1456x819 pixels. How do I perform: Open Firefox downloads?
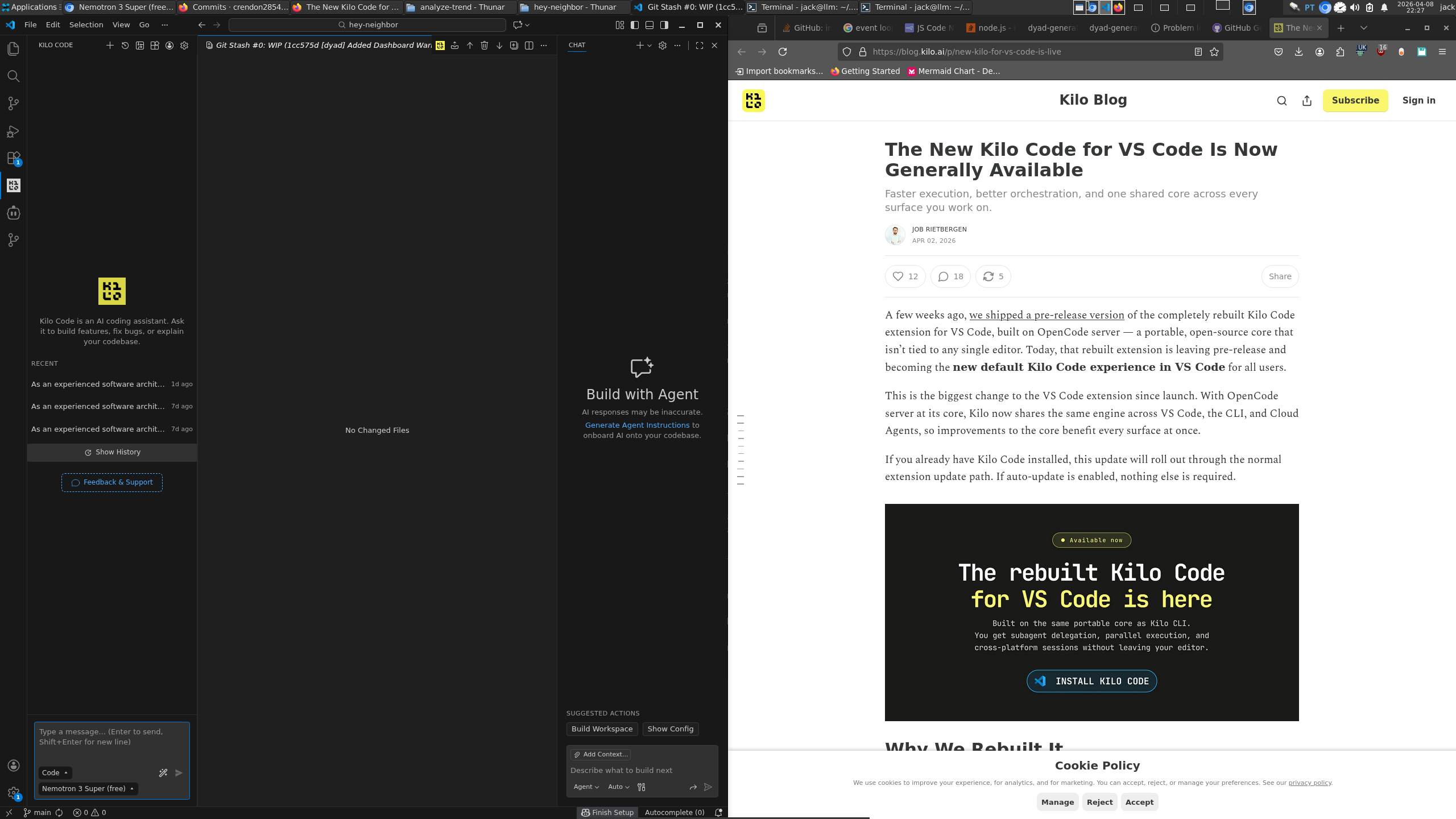[1299, 52]
